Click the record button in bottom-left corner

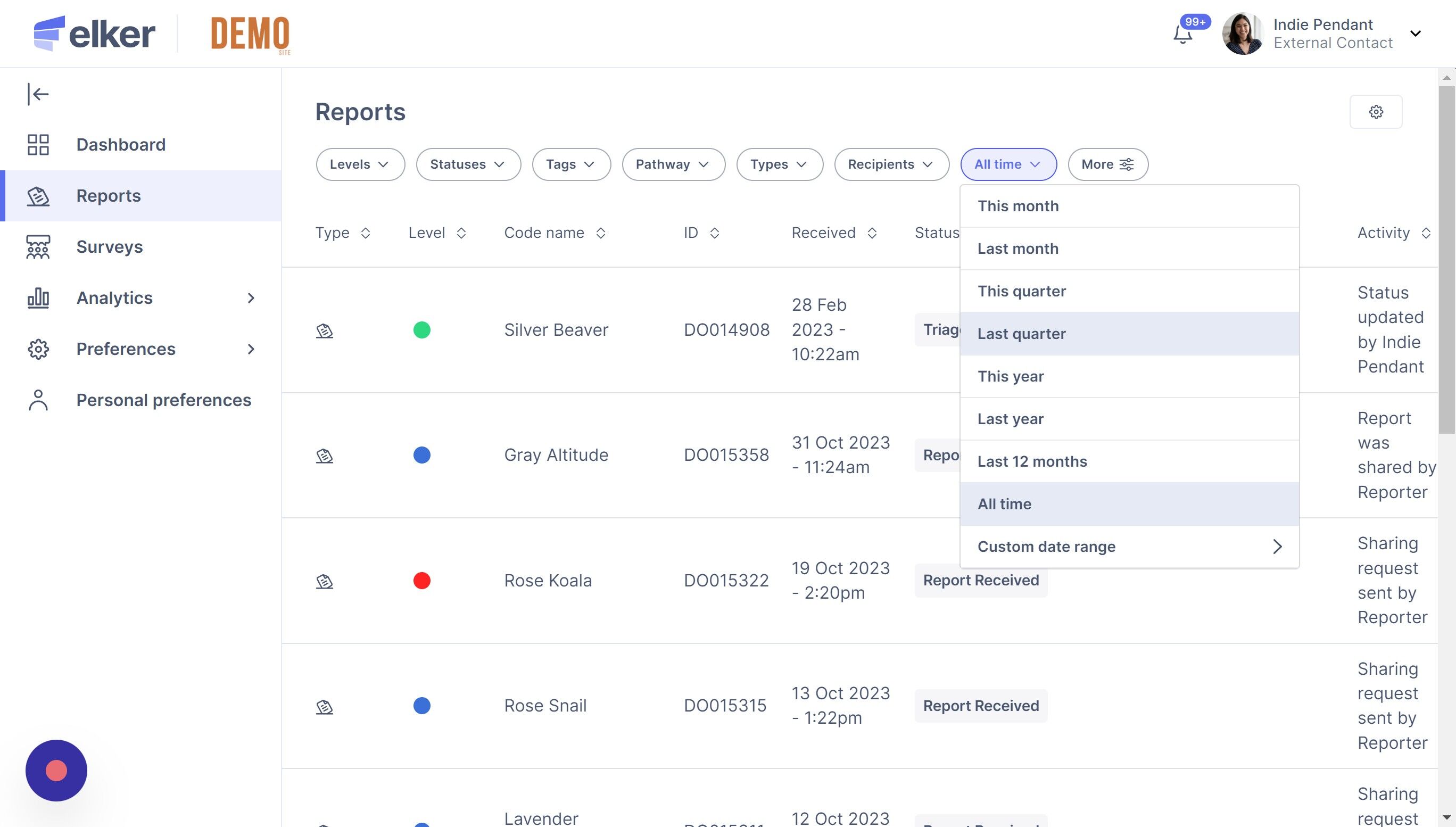point(56,770)
